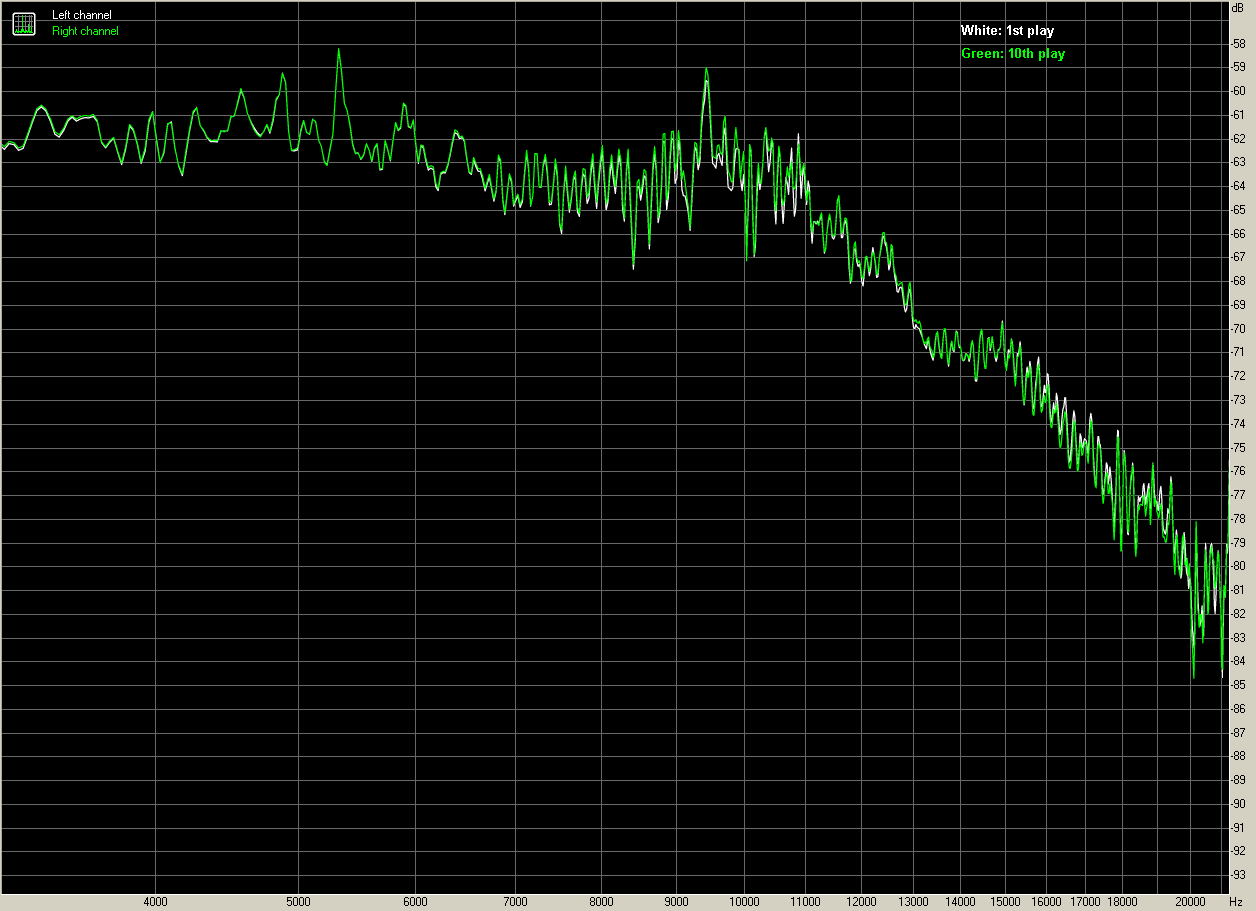Click the -68 dB scale label
Image resolution: width=1256 pixels, height=911 pixels.
[x=1238, y=281]
